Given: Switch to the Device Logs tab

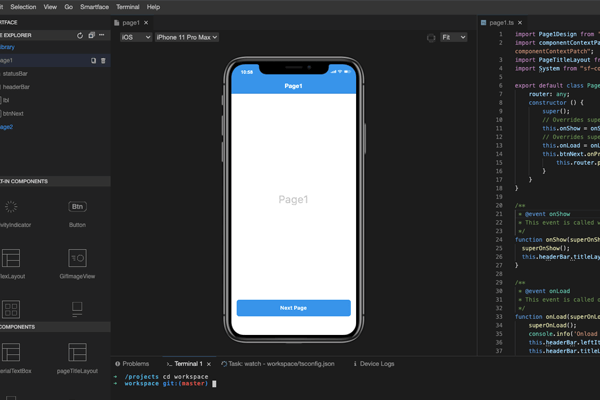Looking at the screenshot, I should [374, 364].
